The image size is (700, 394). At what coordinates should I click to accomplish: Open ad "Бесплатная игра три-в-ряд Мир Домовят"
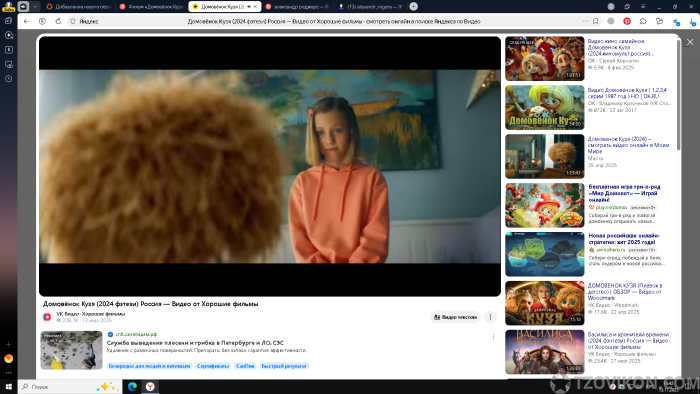click(624, 193)
